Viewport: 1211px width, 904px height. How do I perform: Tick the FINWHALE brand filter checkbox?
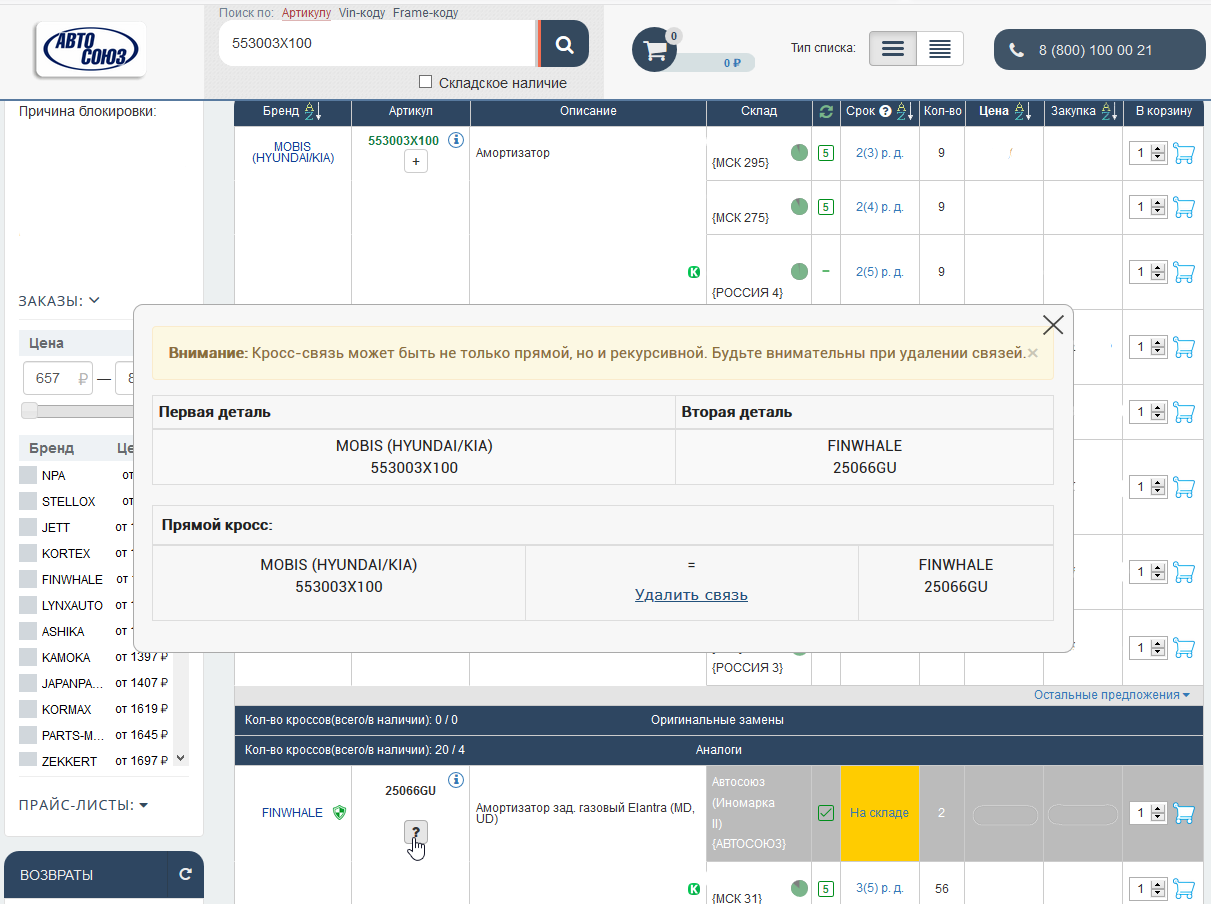28,579
